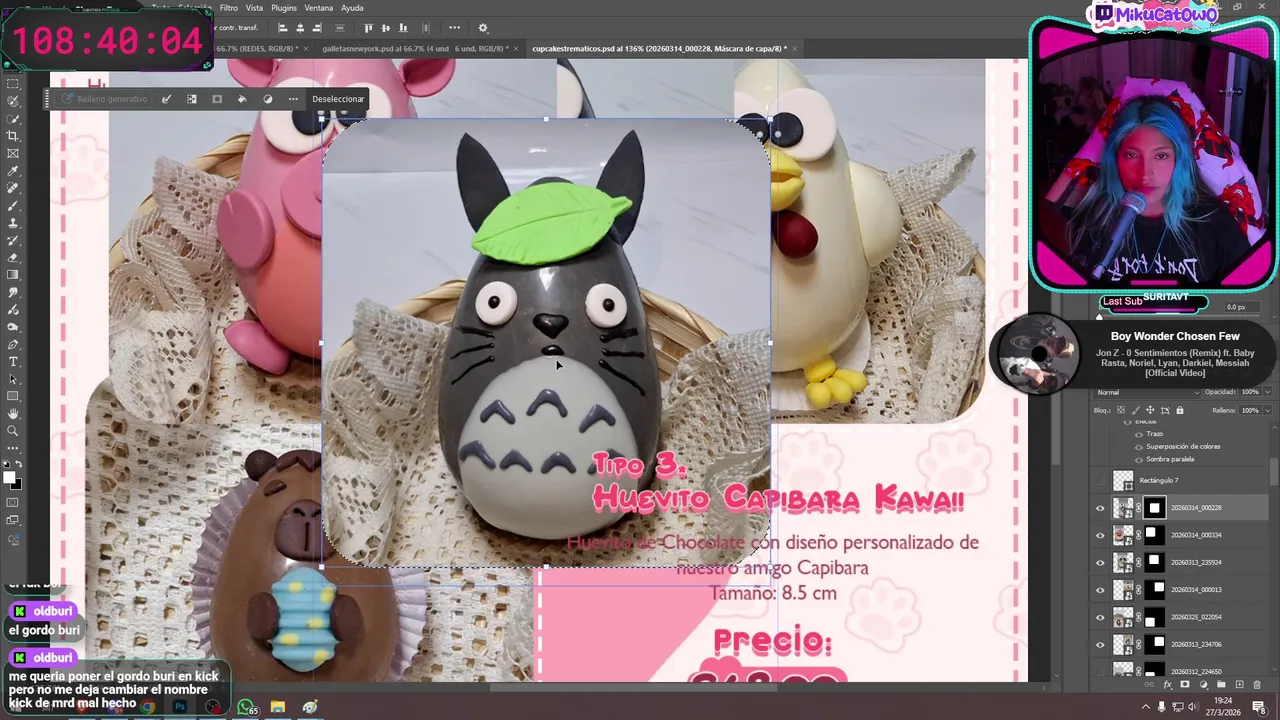Select the Rectangular Marquee tool

click(13, 84)
